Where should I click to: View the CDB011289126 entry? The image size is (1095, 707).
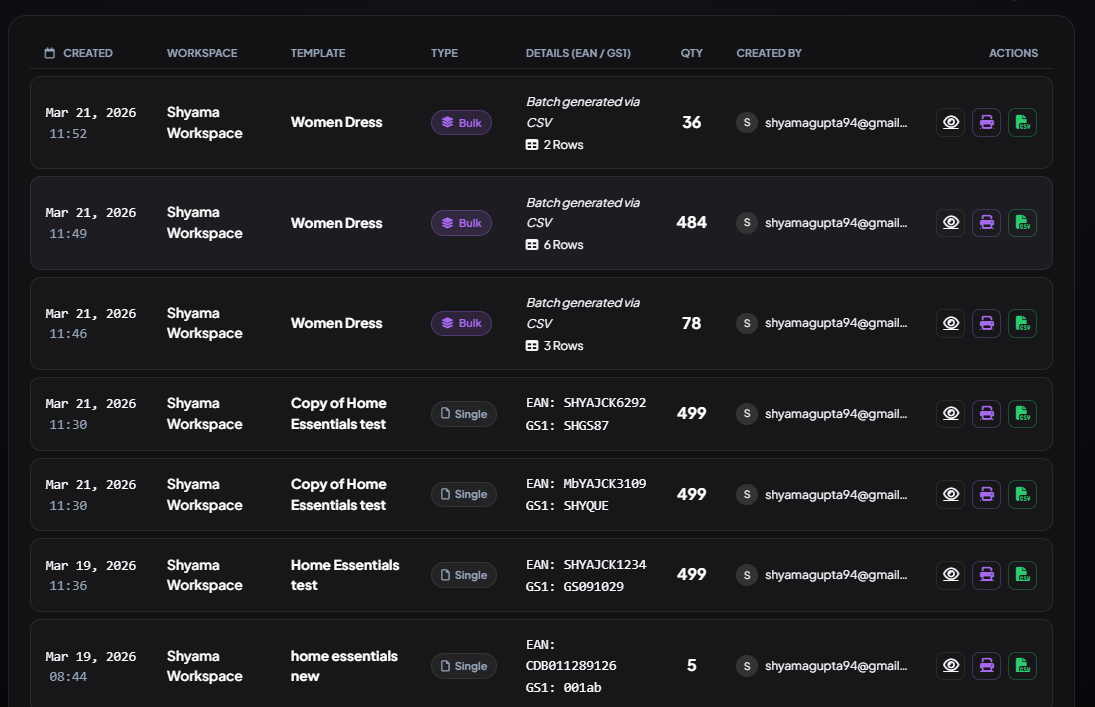(x=950, y=666)
